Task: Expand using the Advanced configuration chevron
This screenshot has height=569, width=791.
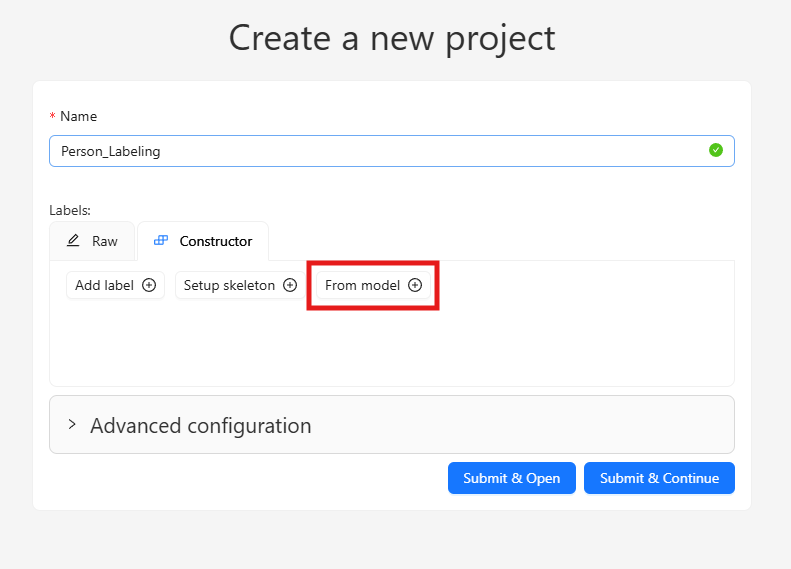Action: pos(72,425)
